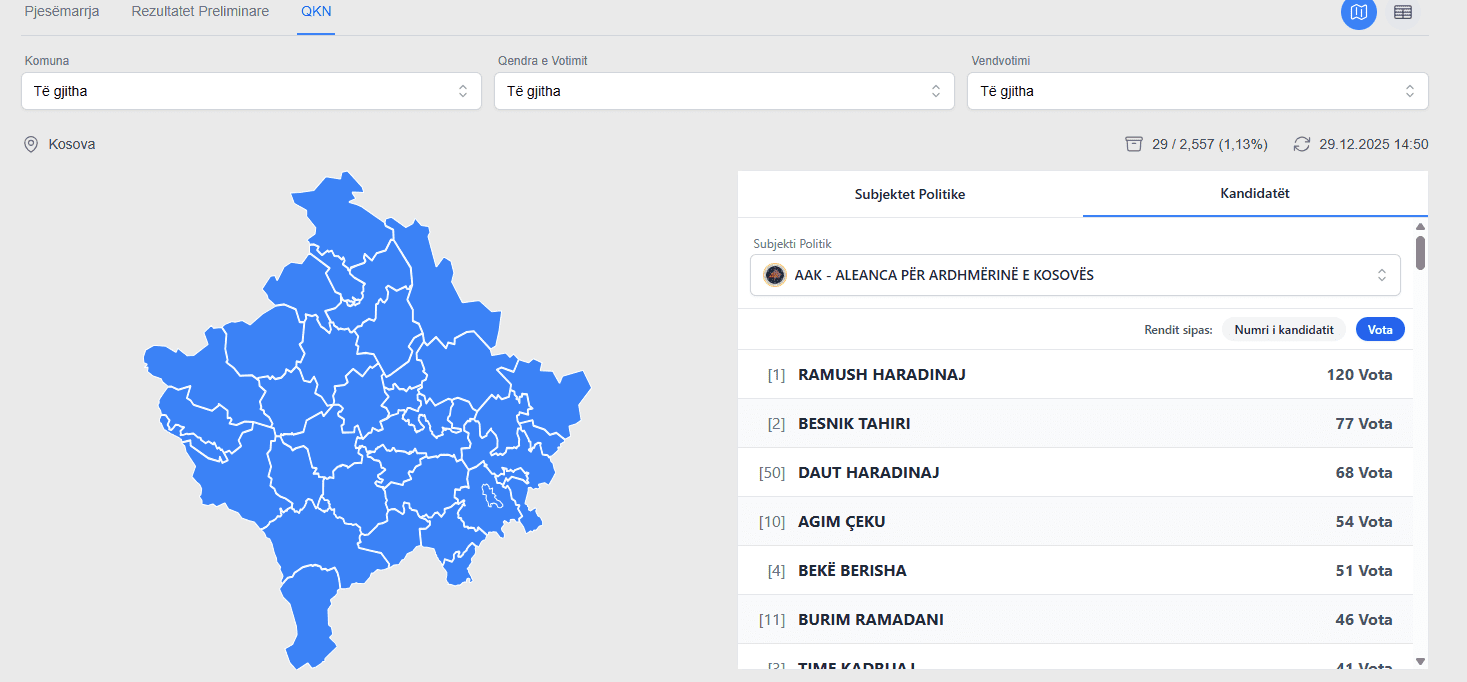Open the Qendra e Votimit dropdown

(x=724, y=91)
